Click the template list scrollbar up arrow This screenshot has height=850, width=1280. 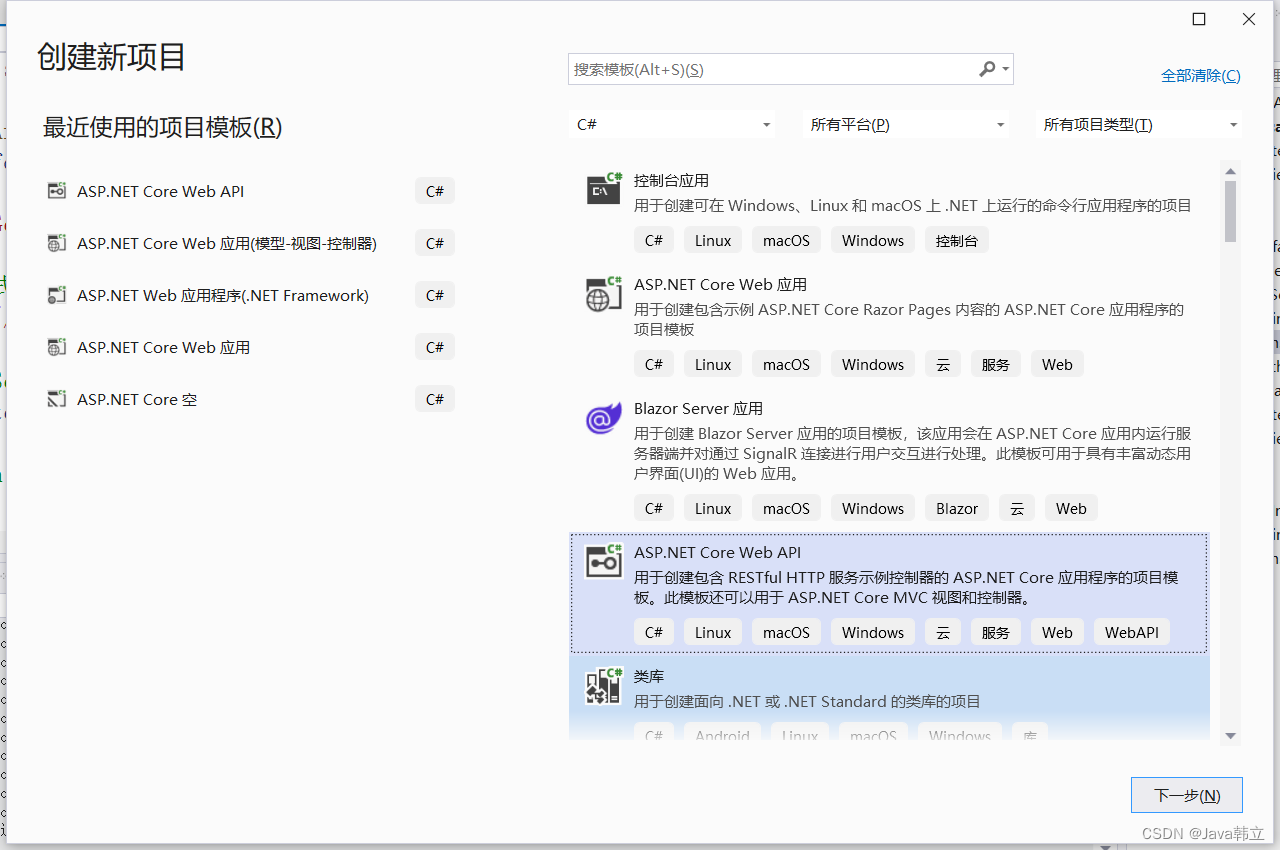coord(1231,169)
